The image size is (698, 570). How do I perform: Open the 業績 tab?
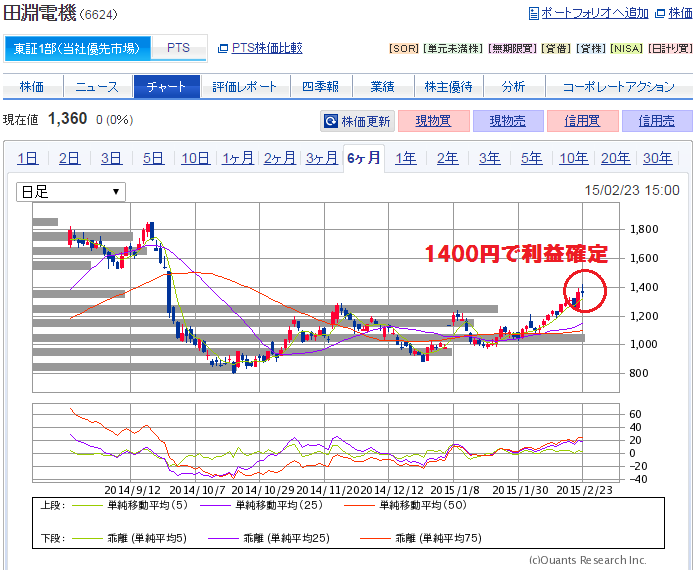(383, 86)
